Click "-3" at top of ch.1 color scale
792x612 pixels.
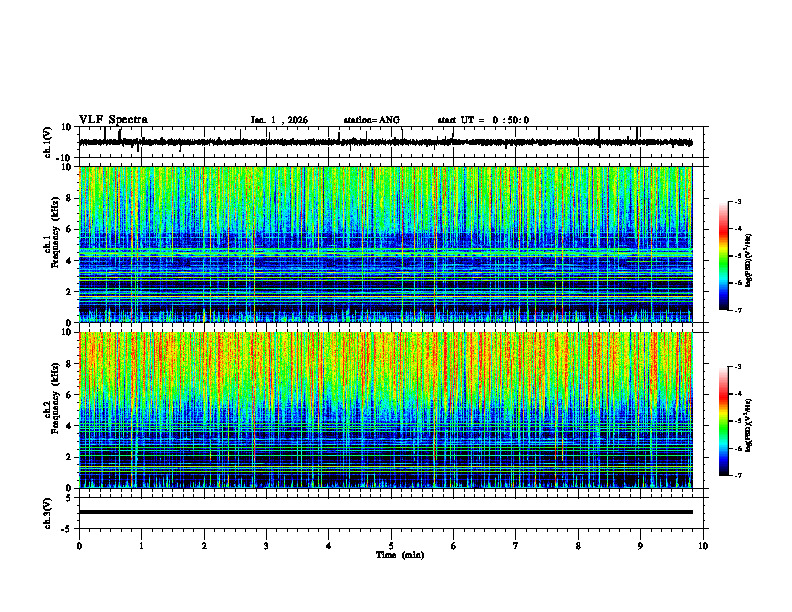(x=738, y=201)
